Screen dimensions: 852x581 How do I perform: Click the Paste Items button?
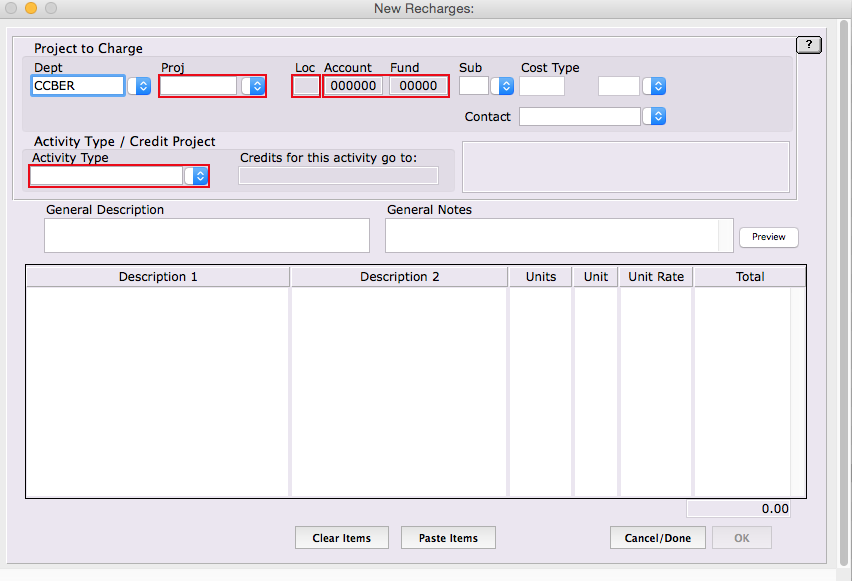point(448,538)
